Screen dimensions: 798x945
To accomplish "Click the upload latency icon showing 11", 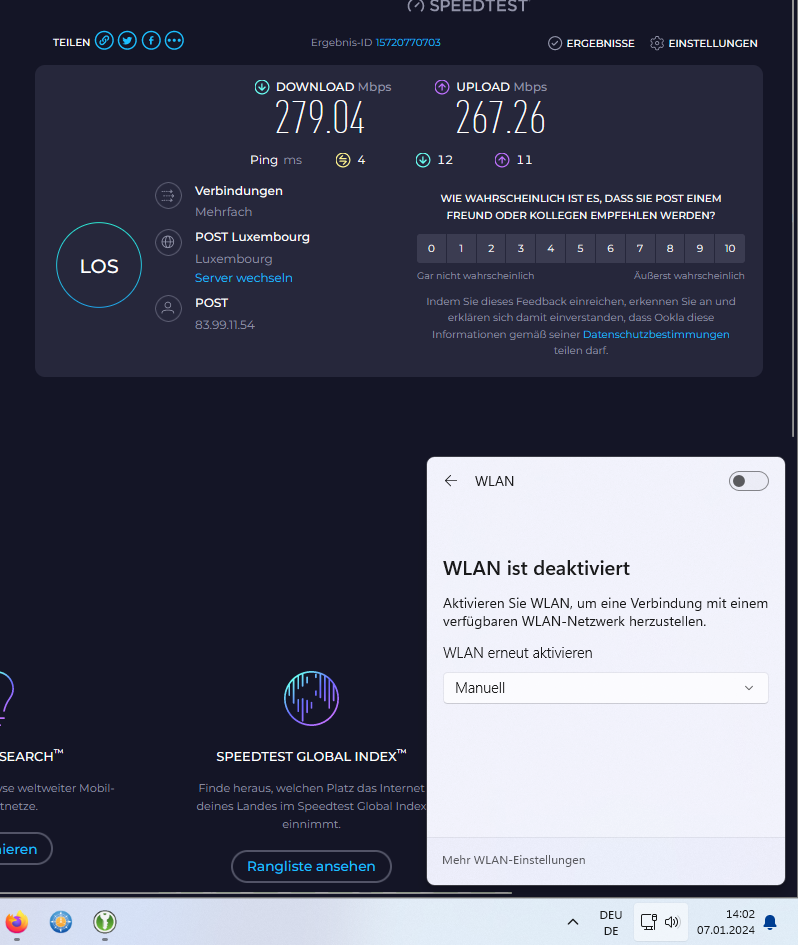I will [x=502, y=160].
